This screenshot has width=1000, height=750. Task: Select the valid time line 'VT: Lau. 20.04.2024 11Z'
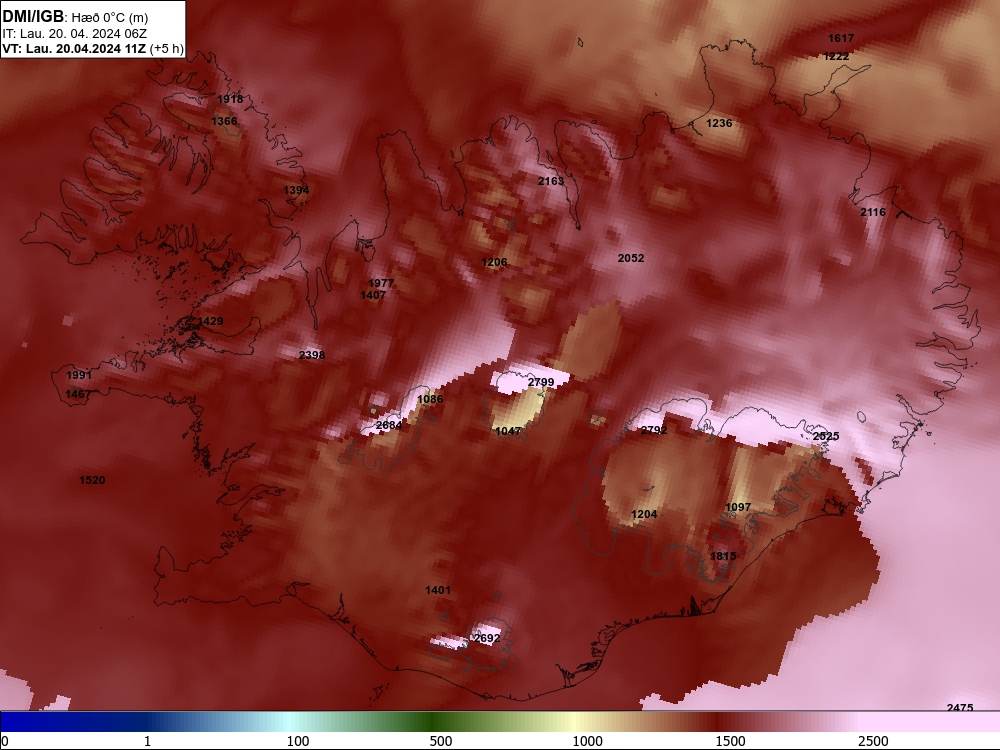(74, 49)
